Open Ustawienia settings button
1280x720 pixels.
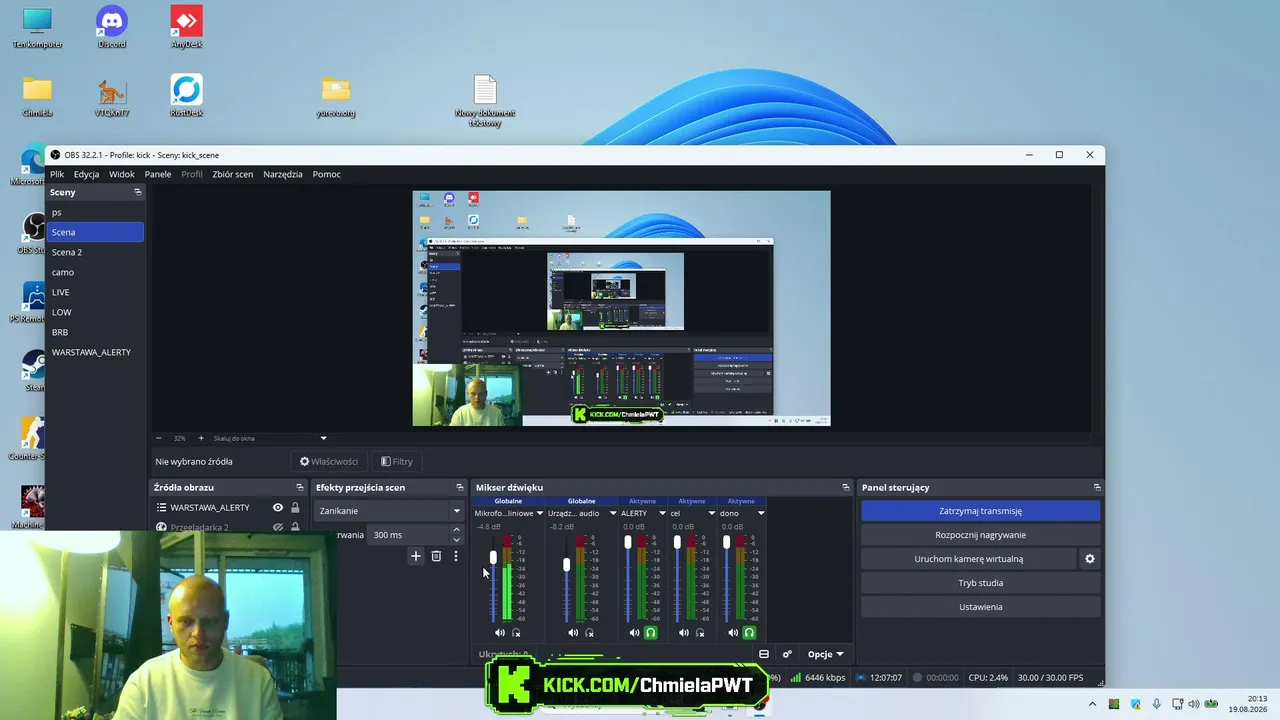coord(980,607)
